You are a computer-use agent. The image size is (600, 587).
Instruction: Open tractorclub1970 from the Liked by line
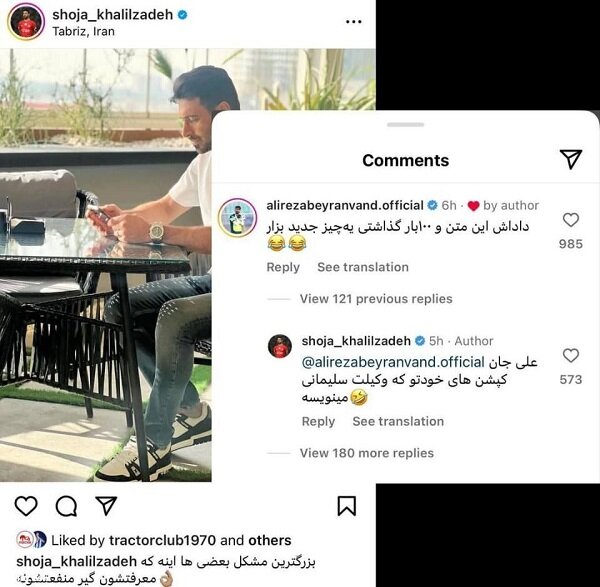[x=163, y=540]
